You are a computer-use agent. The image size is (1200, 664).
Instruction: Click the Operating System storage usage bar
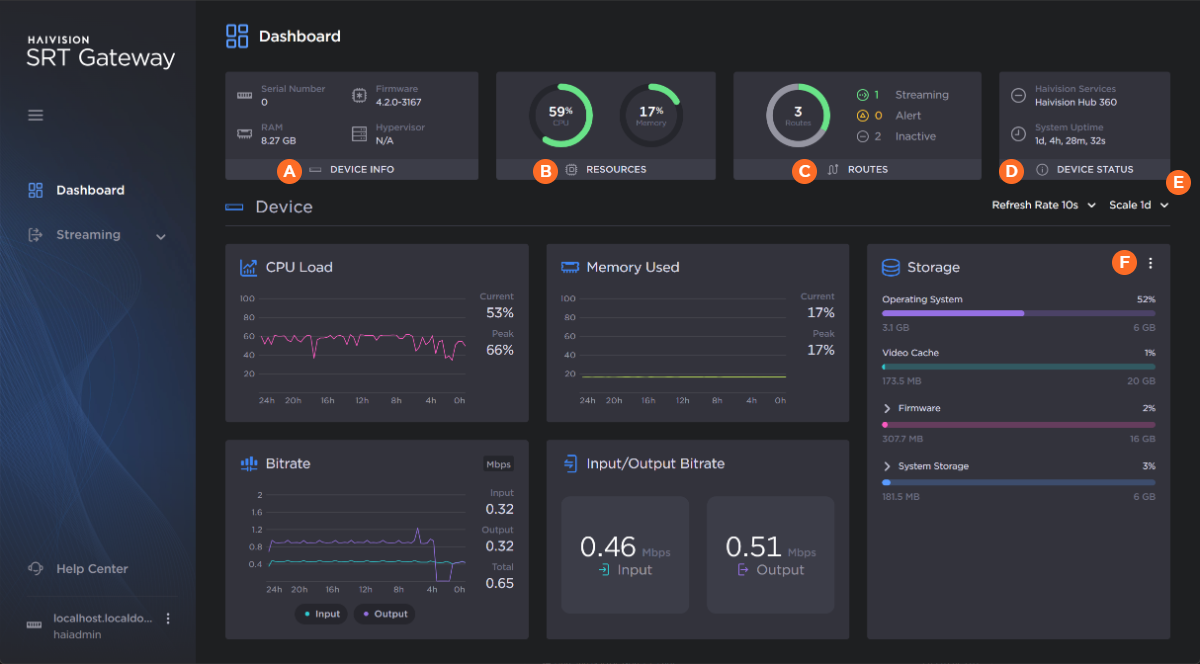pyautogui.click(x=1018, y=313)
